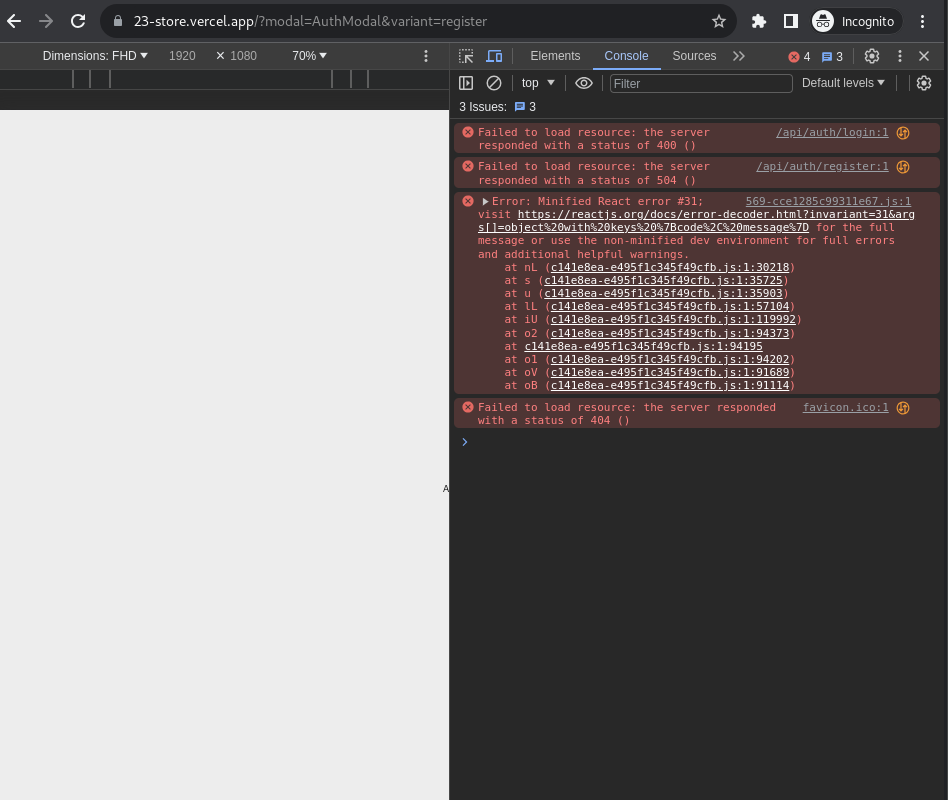The width and height of the screenshot is (948, 800).
Task: Open DevTools settings gear
Action: click(871, 56)
